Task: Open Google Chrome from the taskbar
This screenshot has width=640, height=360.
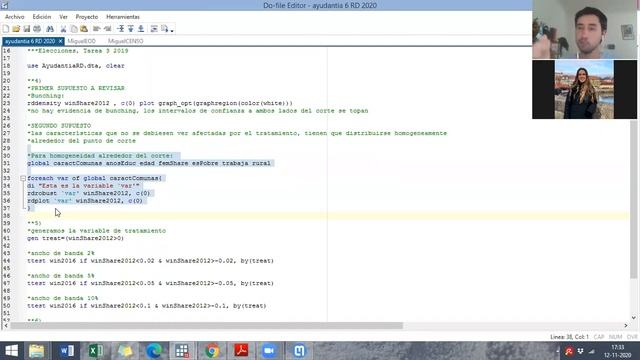Action: coord(212,351)
